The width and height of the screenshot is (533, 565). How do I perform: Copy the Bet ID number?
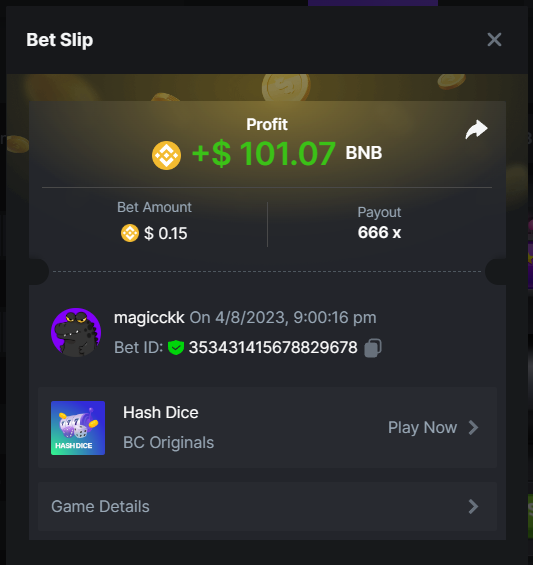click(x=373, y=348)
